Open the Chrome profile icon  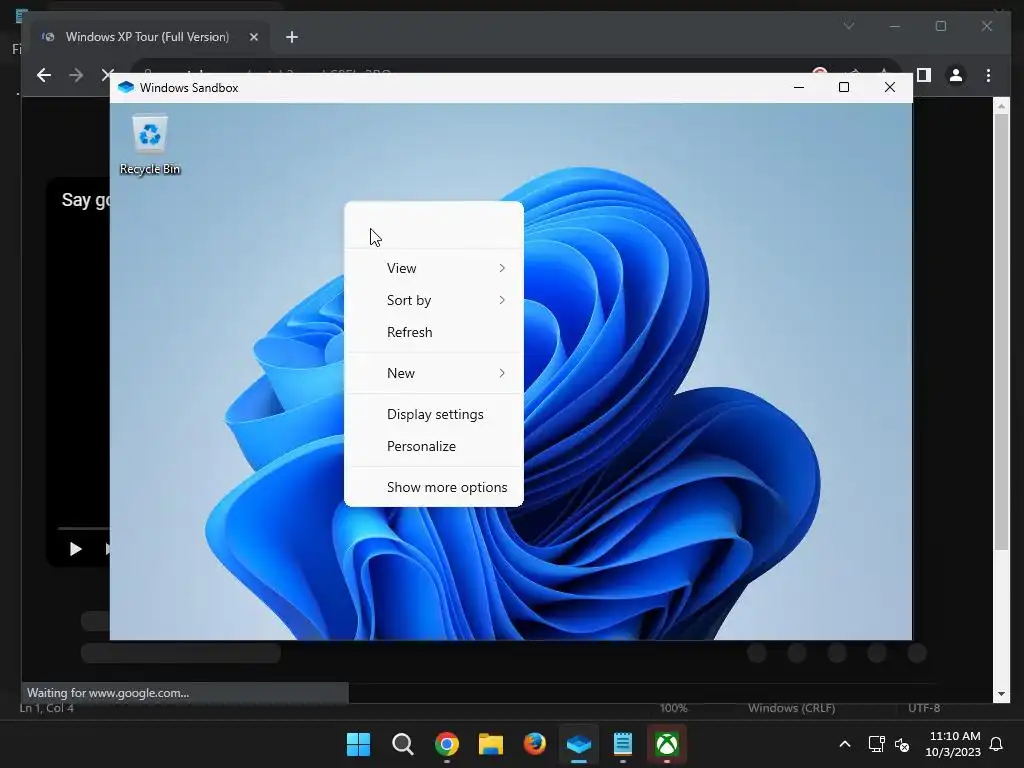955,75
